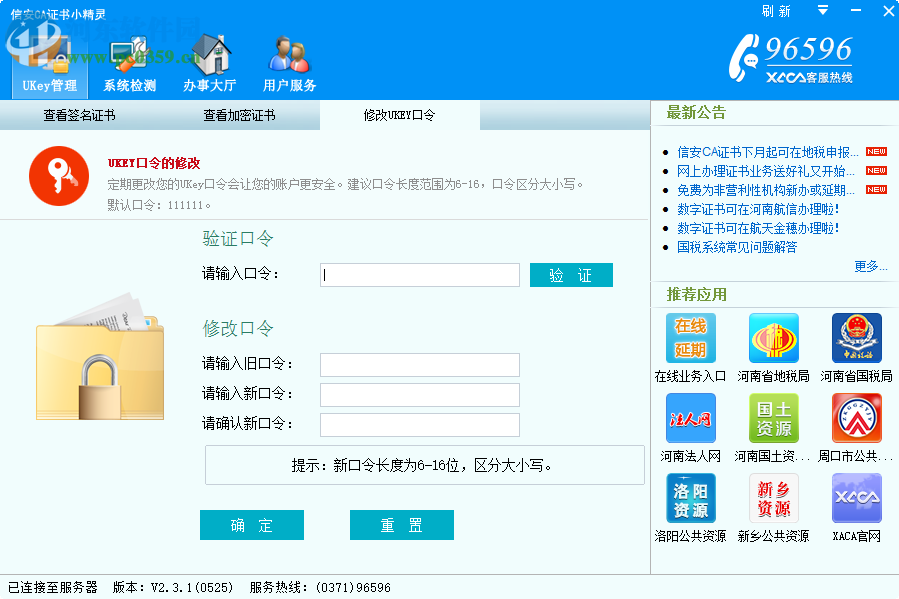Viewport: 899px width, 599px height.
Task: Open the UKey管理 section
Action: pyautogui.click(x=50, y=65)
